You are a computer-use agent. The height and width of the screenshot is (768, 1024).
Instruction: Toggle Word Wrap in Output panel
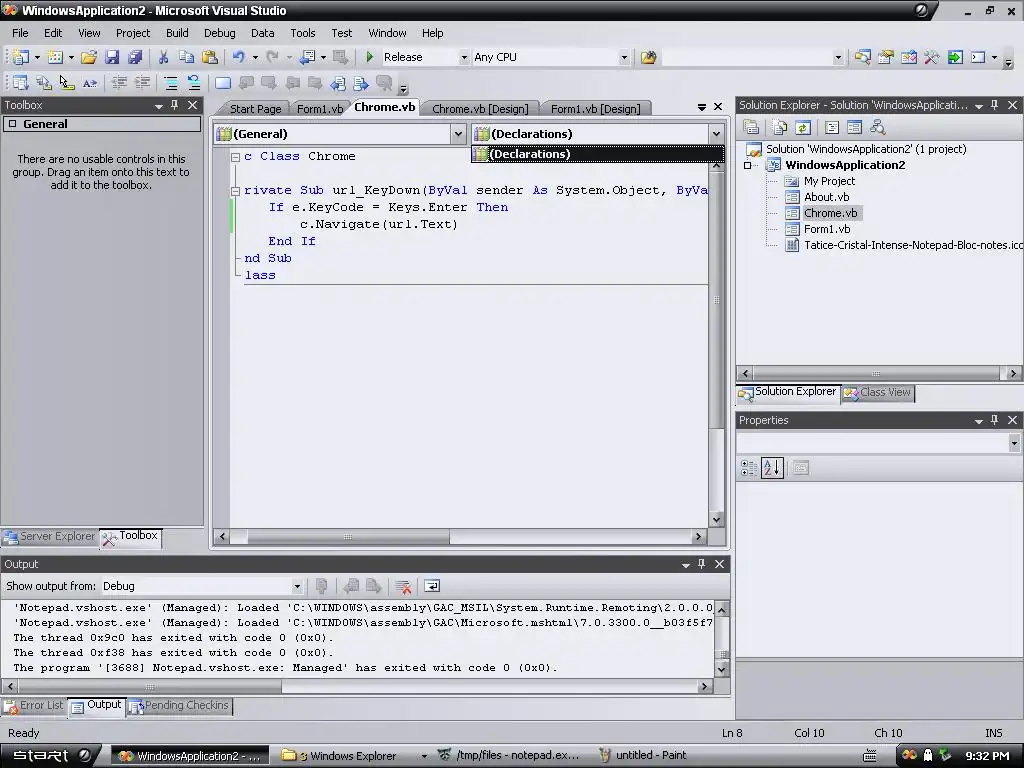point(432,586)
